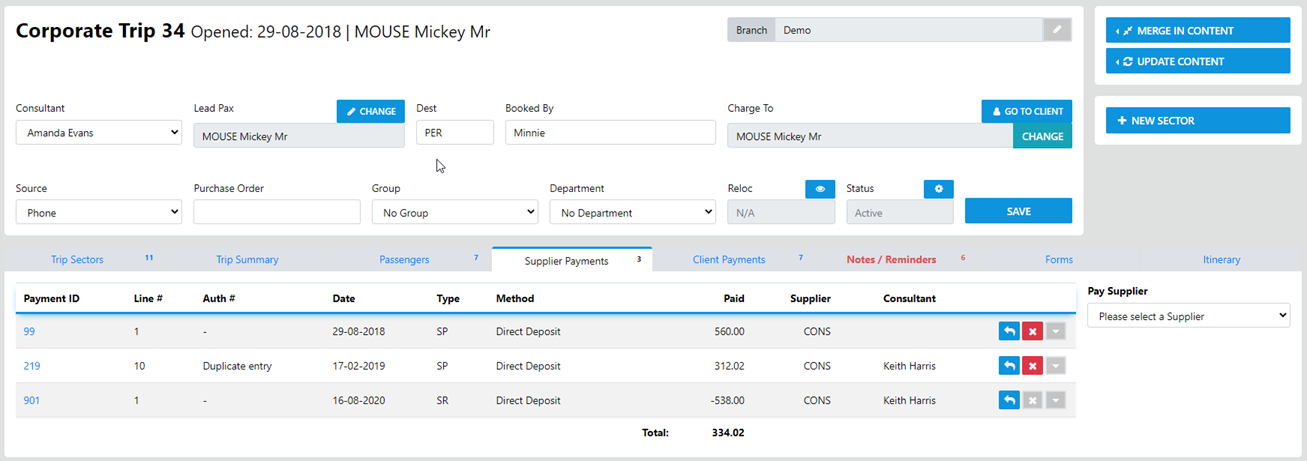
Task: Open the Notes / Reminders tab
Action: tap(891, 260)
